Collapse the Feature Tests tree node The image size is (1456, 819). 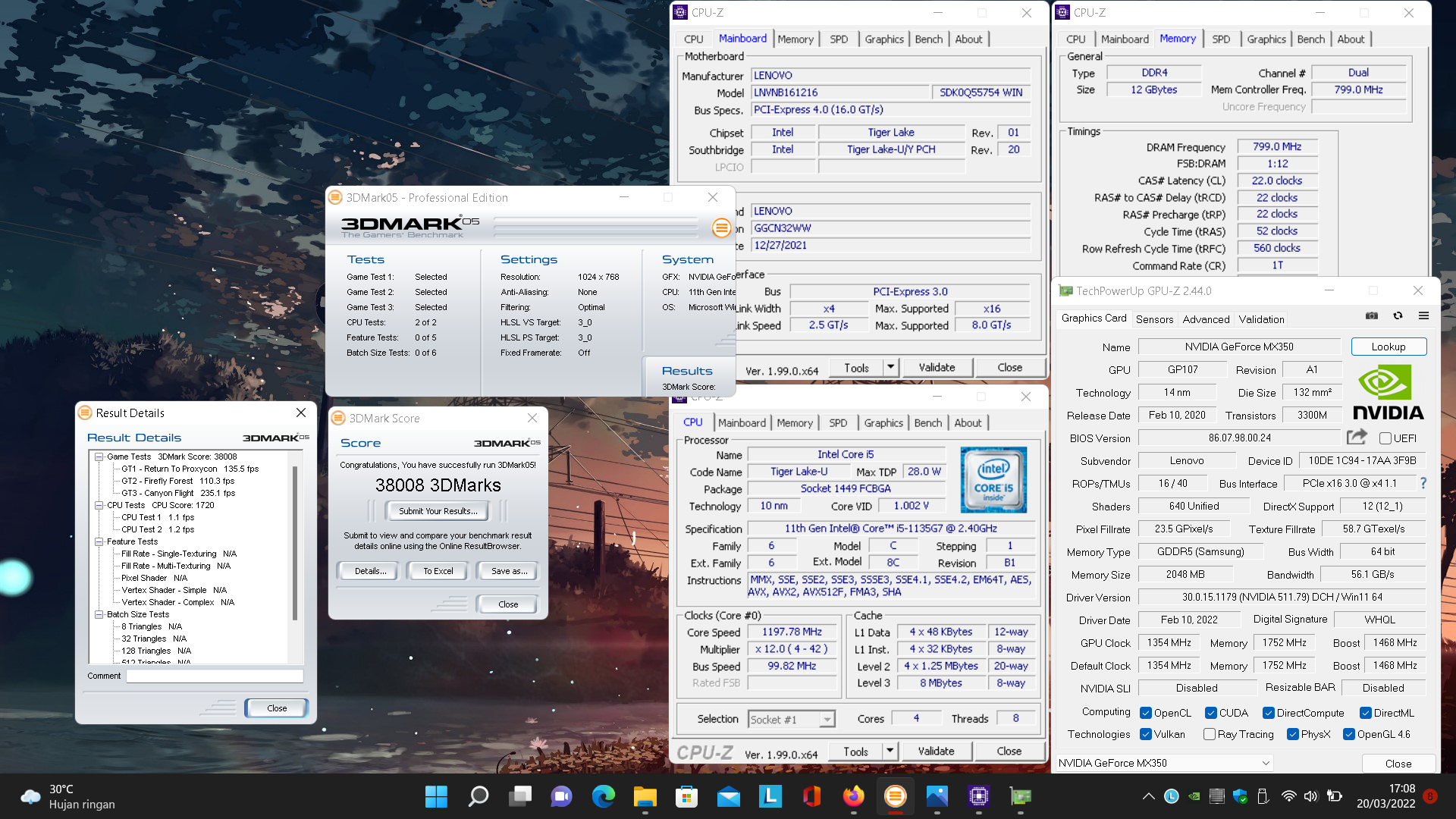(99, 541)
